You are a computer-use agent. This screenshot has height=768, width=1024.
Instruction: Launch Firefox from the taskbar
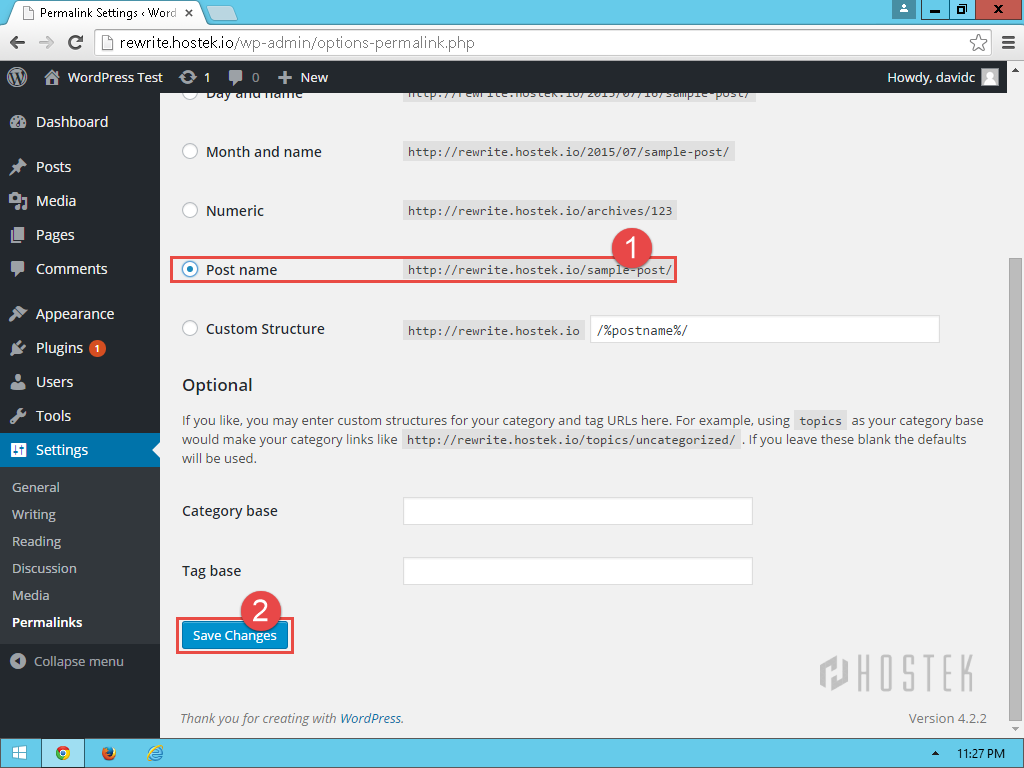[x=109, y=753]
